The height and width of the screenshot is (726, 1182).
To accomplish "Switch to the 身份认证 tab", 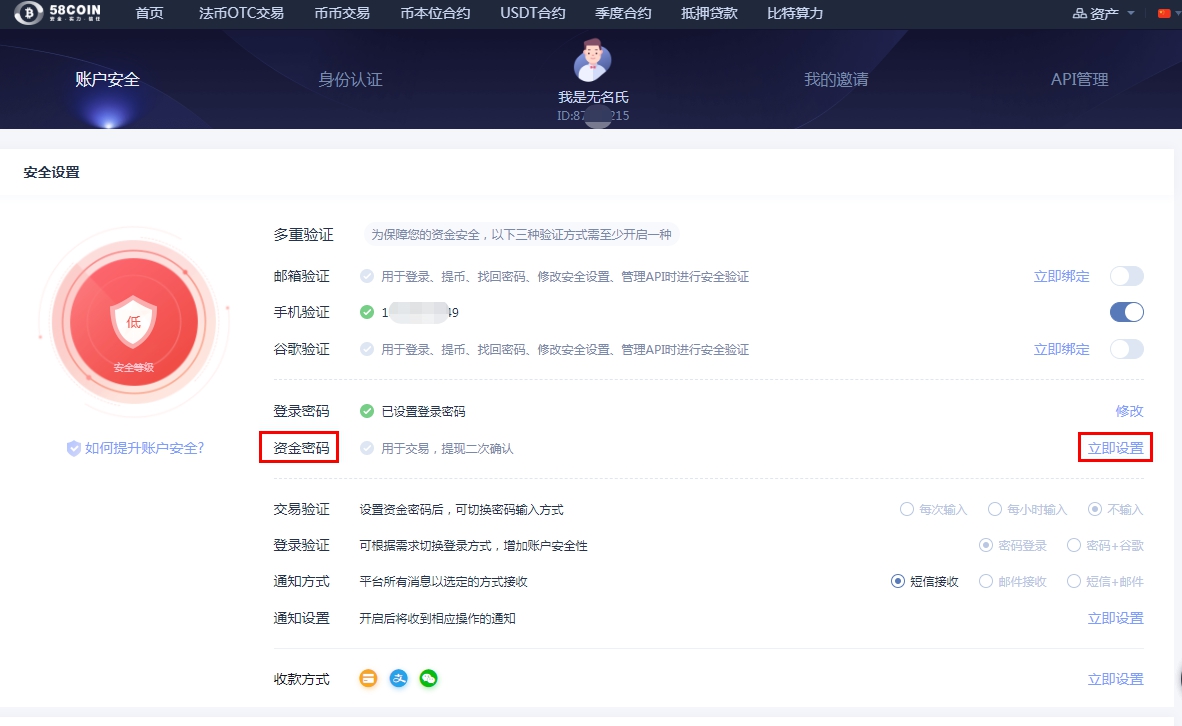I will [x=350, y=80].
